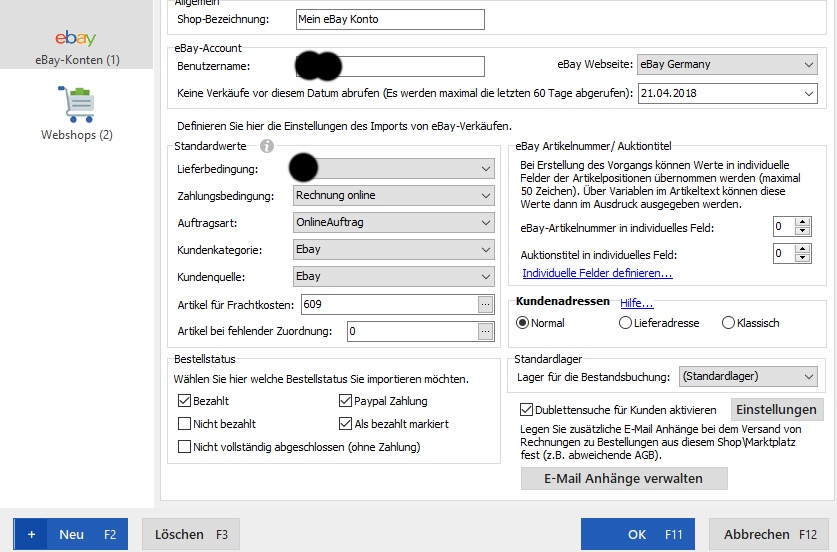Click the Abbrechen F12 button
This screenshot has height=552, width=837.
tap(770, 534)
